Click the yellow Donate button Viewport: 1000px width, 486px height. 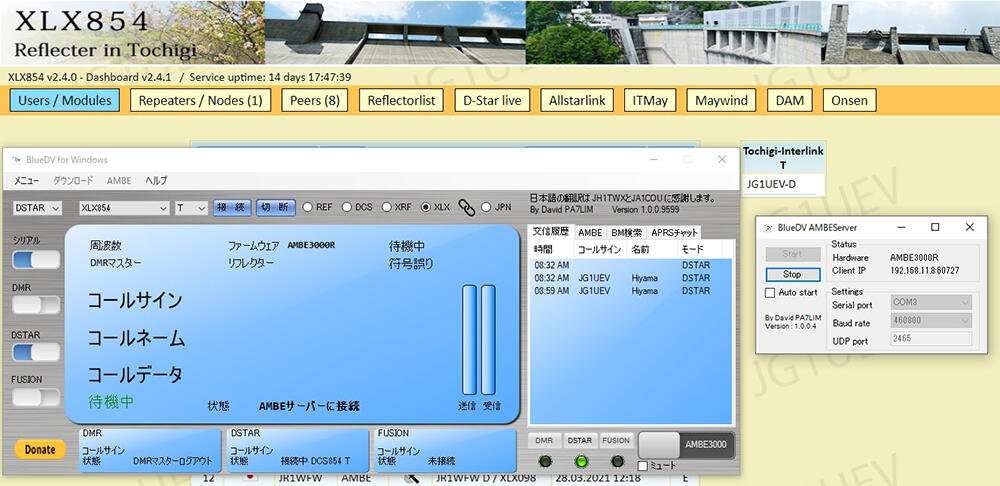[40, 450]
